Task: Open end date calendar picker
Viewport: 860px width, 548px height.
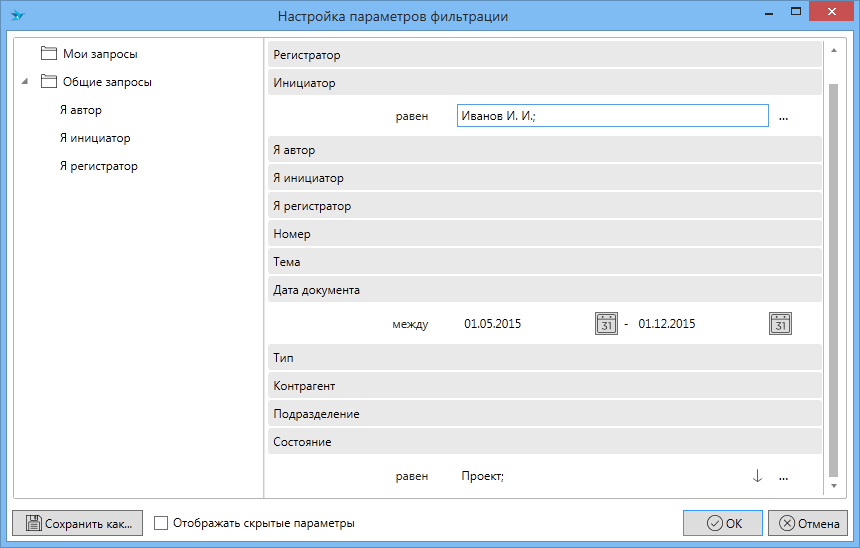Action: tap(780, 324)
